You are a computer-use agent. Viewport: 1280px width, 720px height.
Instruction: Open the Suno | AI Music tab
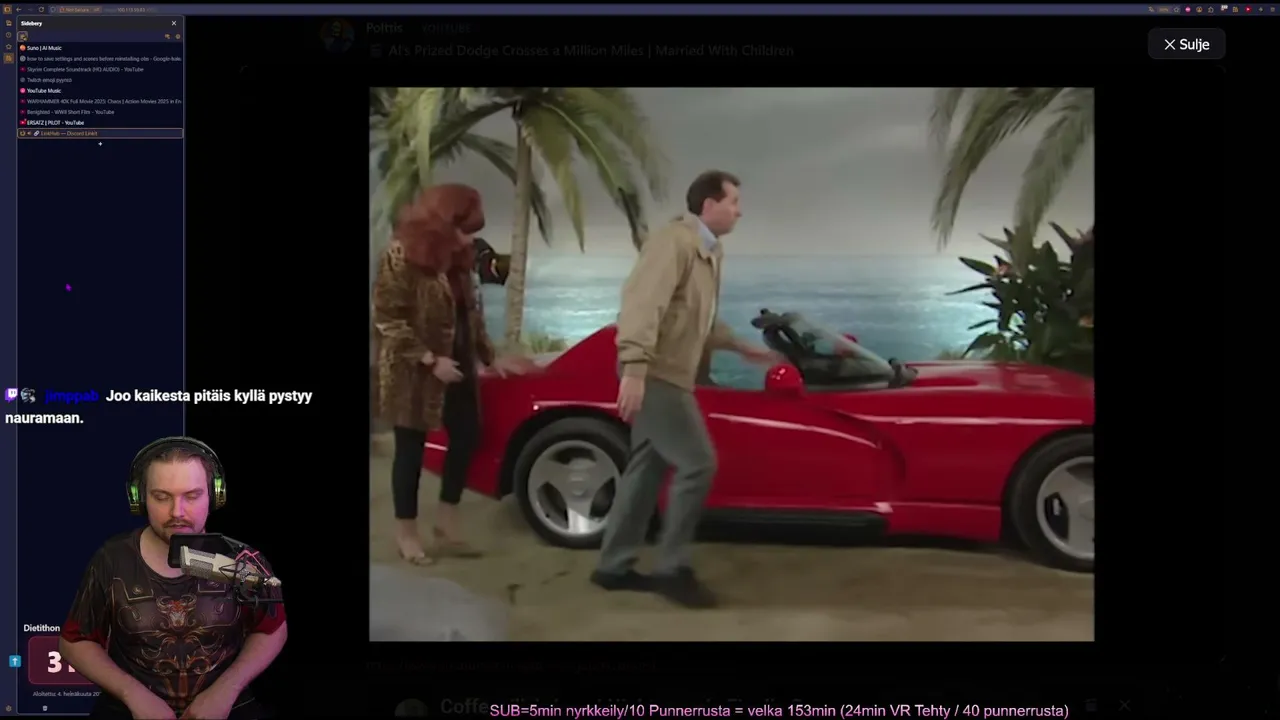point(100,48)
